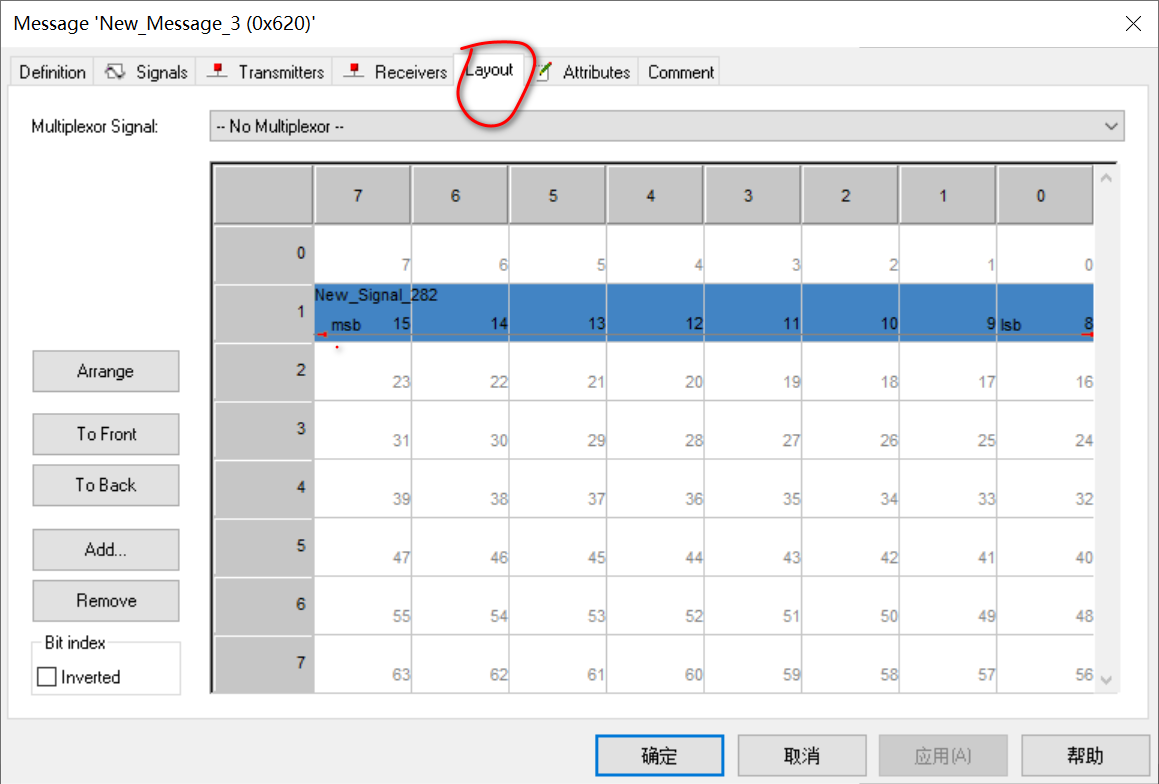Click bit cell 63 in the layout grid
The image size is (1159, 784).
pyautogui.click(x=363, y=664)
